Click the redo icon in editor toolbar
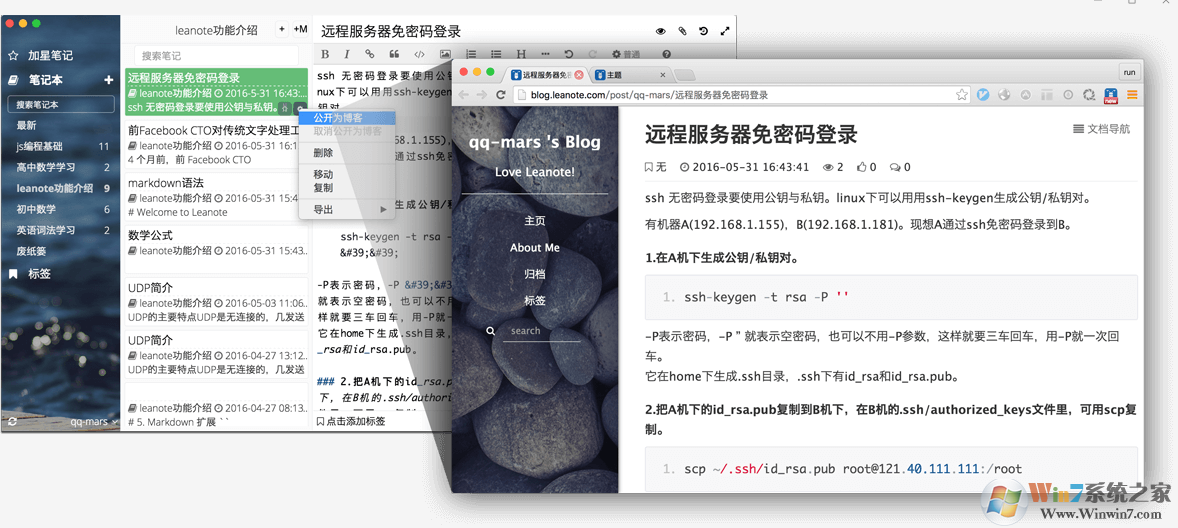 click(592, 54)
